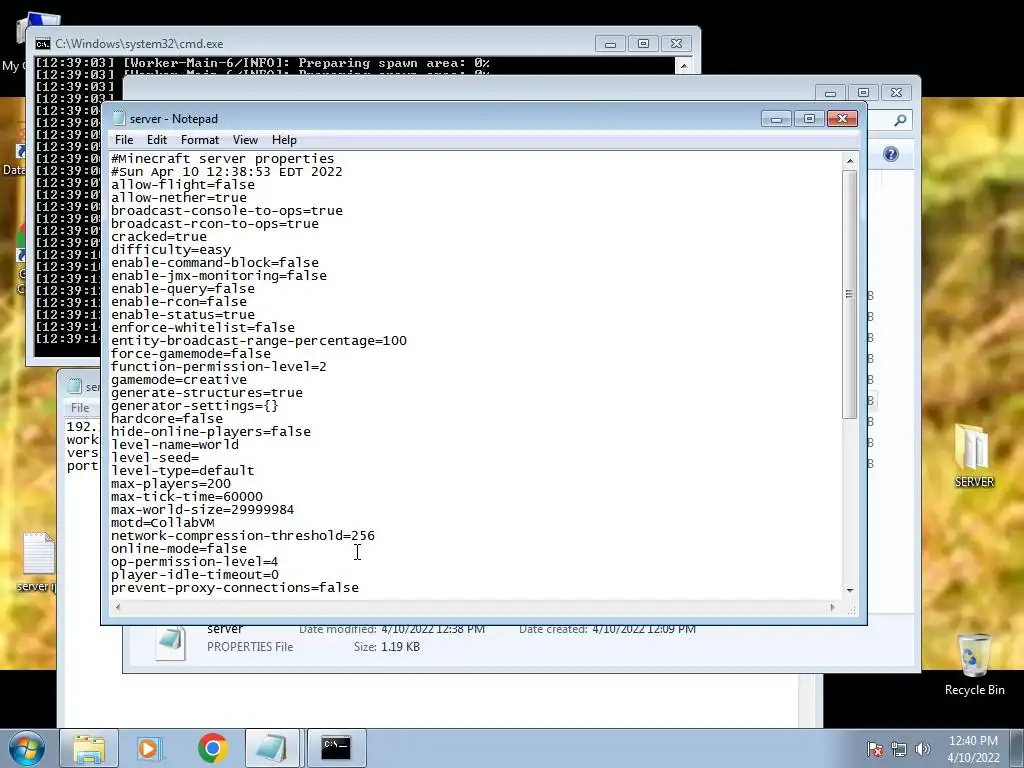Open the View menu in Notepad
1024x768 pixels.
[245, 140]
